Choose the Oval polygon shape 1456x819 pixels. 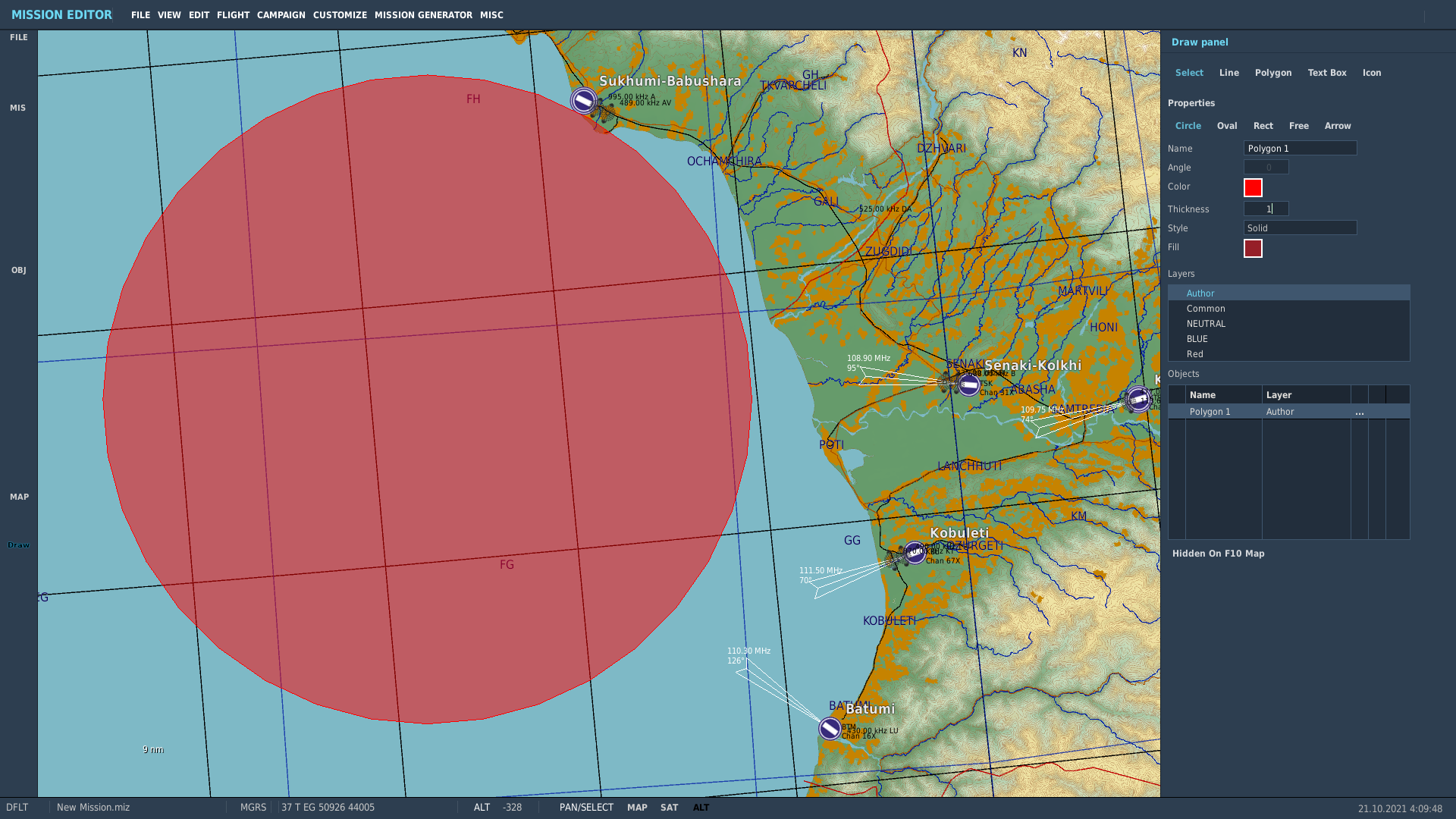1226,126
